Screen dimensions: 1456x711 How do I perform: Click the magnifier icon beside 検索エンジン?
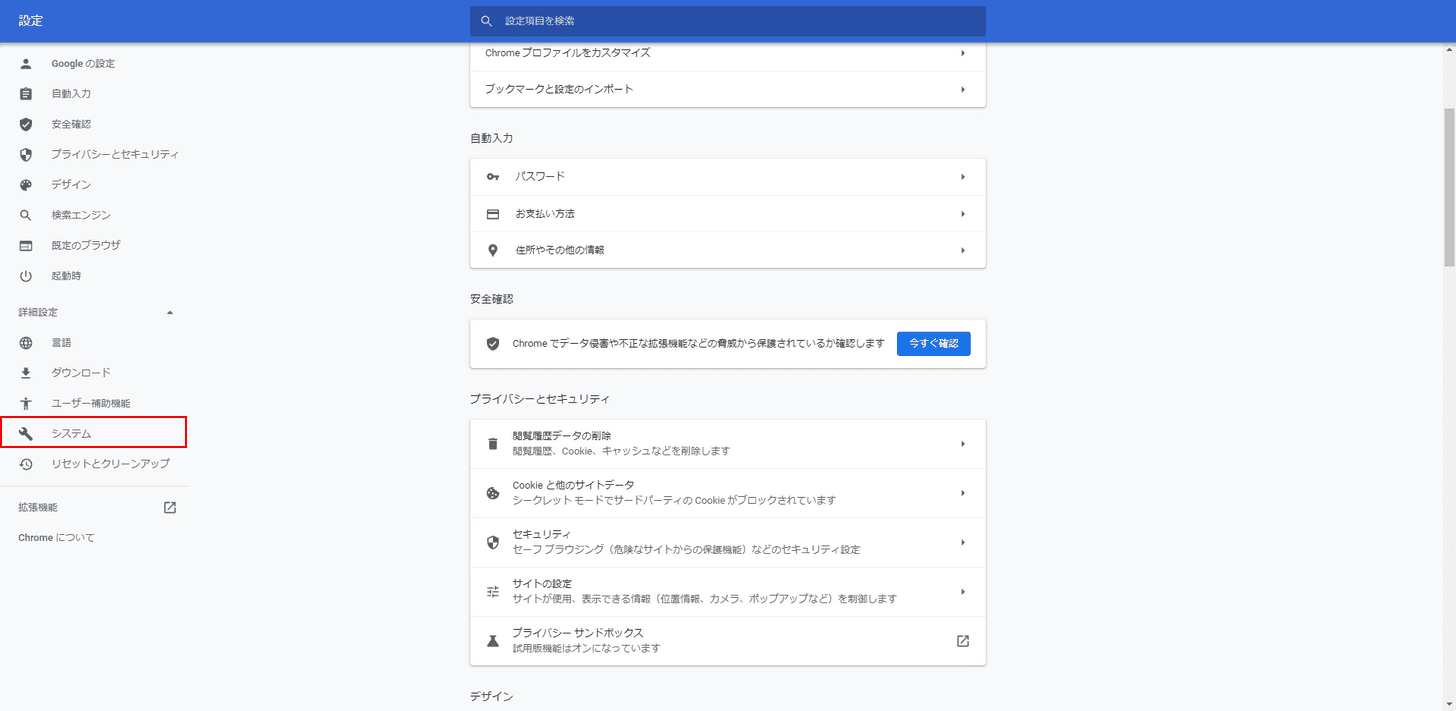click(x=26, y=215)
